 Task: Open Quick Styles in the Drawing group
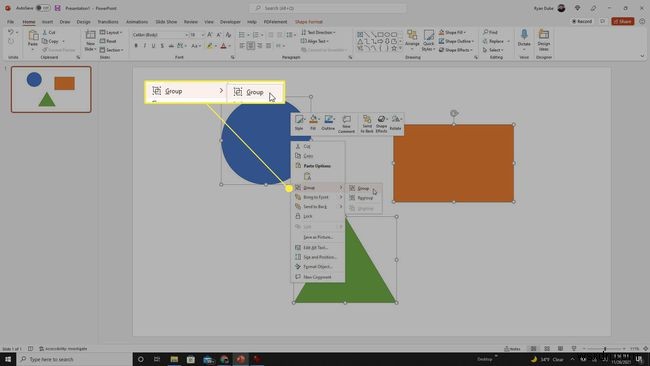pos(428,40)
